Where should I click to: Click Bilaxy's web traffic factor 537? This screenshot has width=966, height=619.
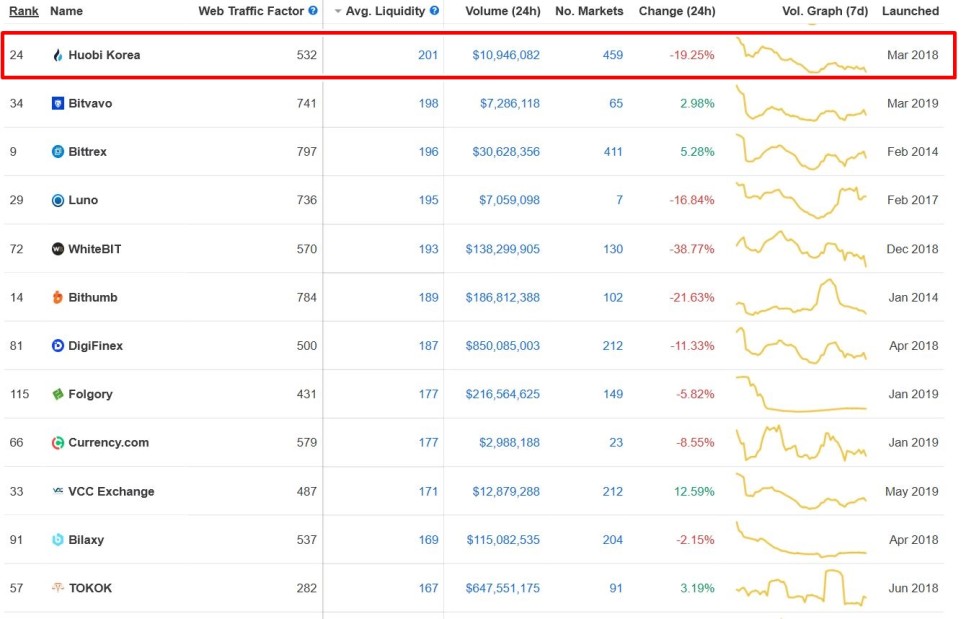pos(307,540)
